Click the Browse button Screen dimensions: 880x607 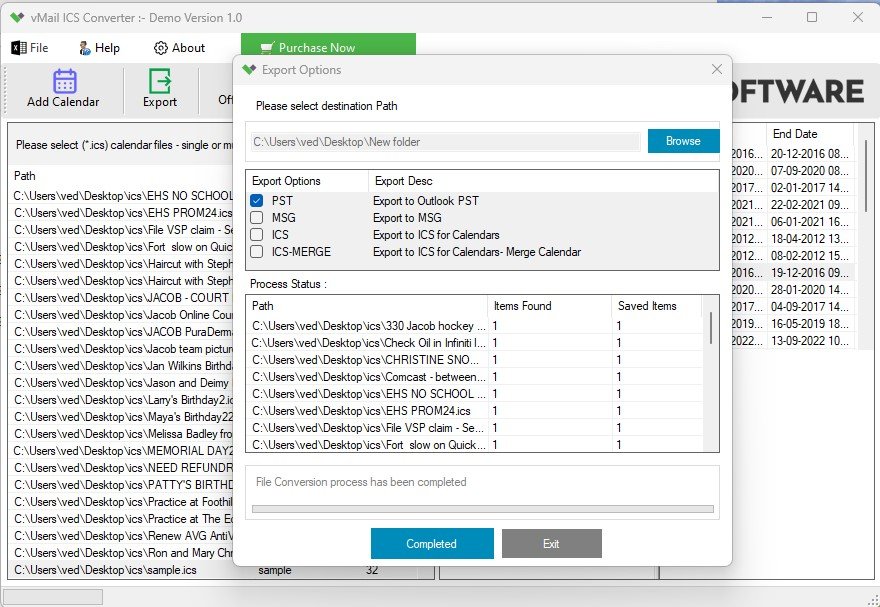[684, 141]
